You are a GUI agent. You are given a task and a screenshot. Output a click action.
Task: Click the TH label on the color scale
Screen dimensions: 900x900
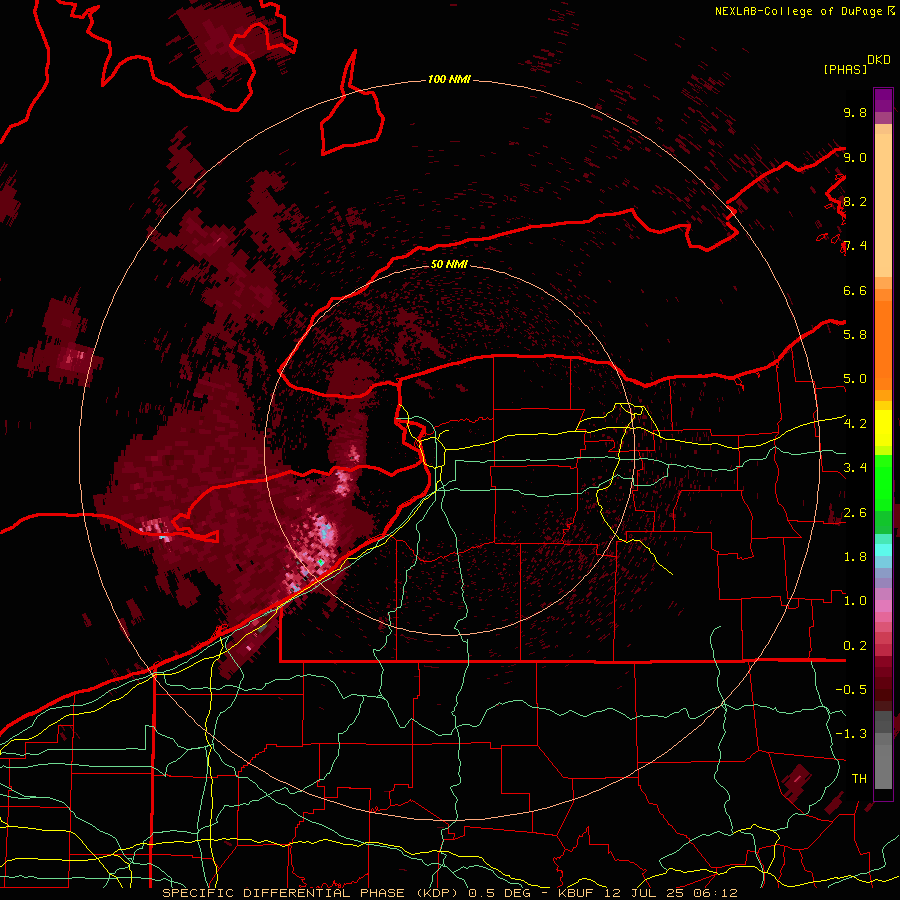[859, 778]
